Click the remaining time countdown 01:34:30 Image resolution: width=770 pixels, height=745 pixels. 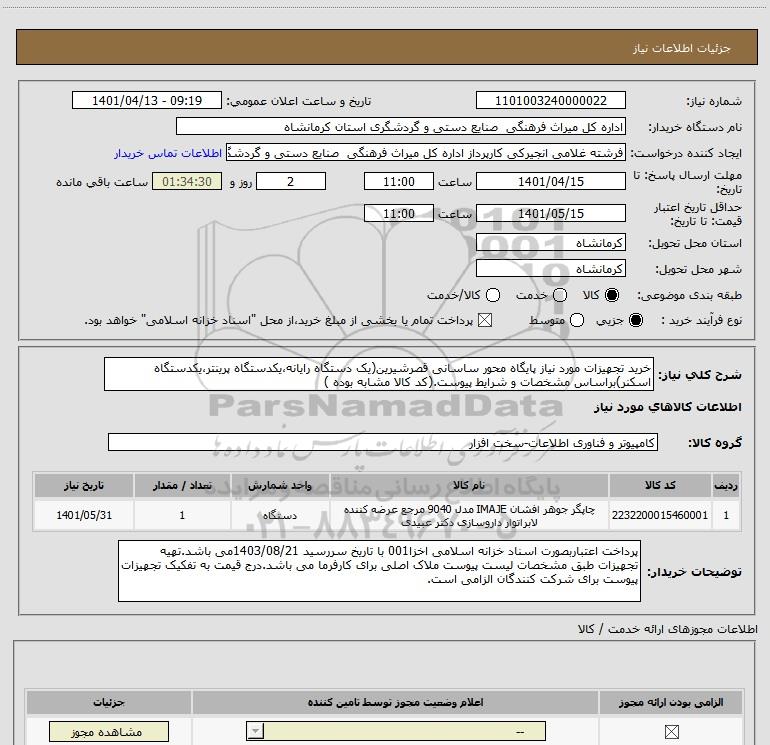click(187, 181)
